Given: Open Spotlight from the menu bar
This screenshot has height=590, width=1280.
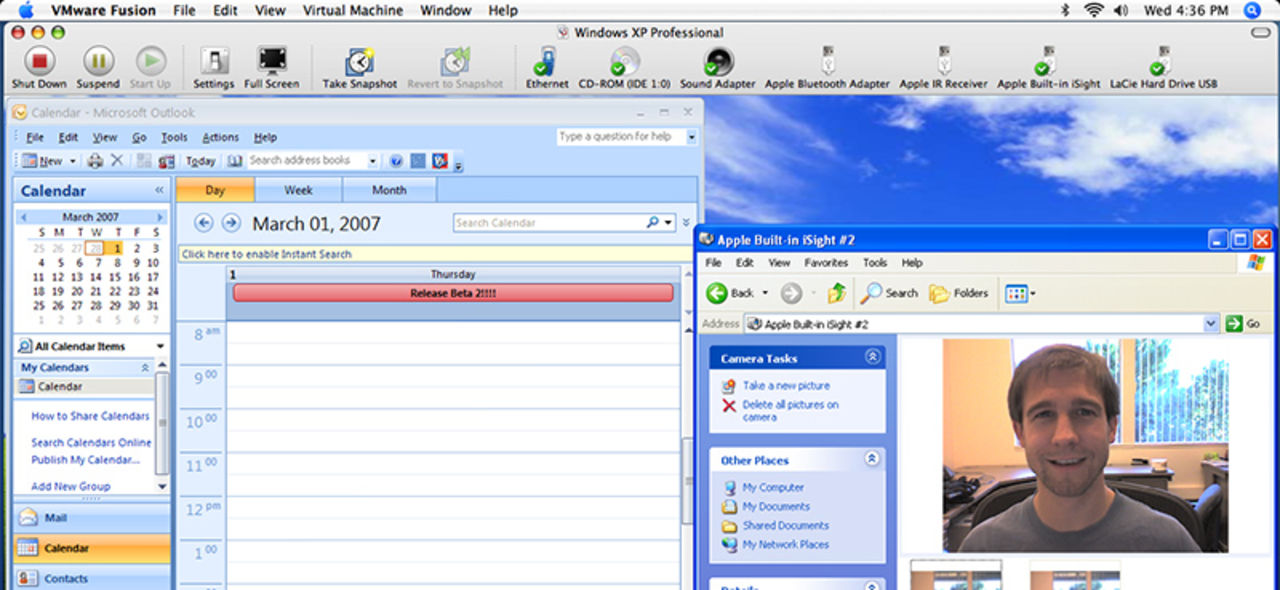Looking at the screenshot, I should [1251, 10].
